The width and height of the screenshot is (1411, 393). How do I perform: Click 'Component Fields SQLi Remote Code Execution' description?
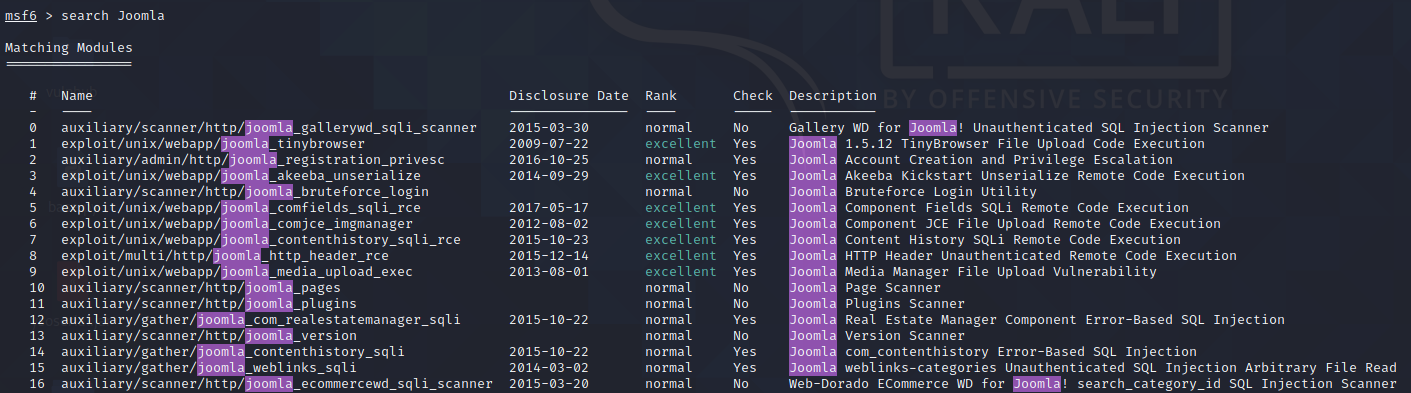pyautogui.click(x=1017, y=208)
